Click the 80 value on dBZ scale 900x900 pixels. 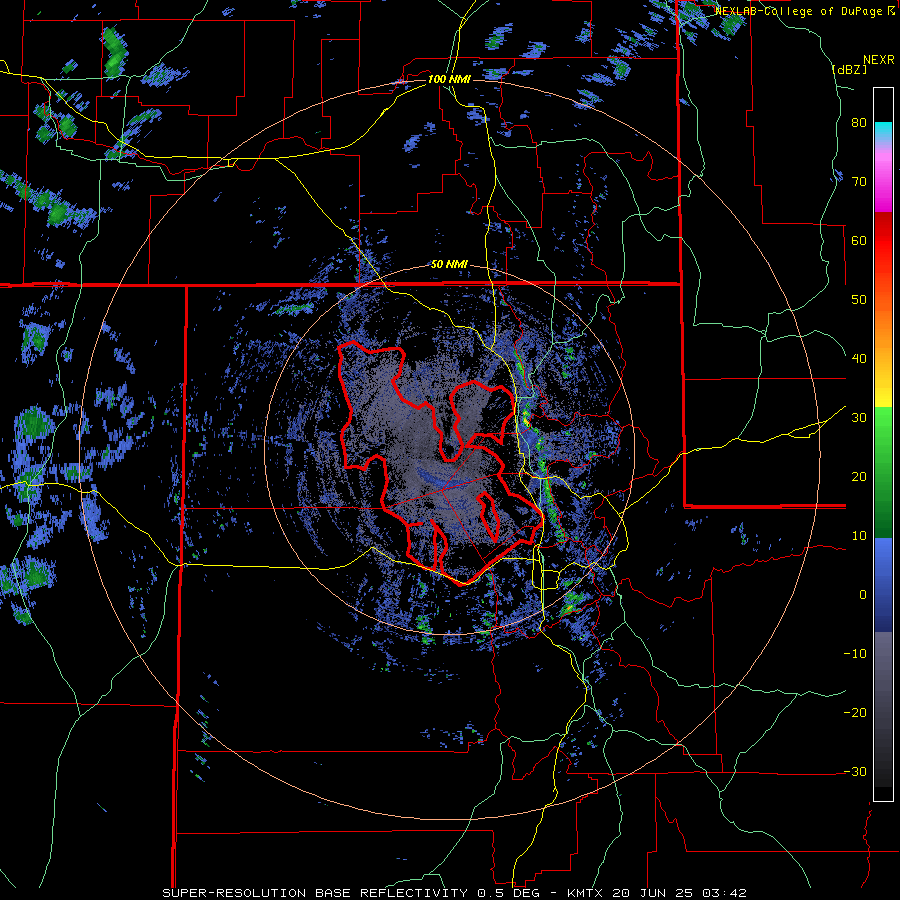pos(859,123)
